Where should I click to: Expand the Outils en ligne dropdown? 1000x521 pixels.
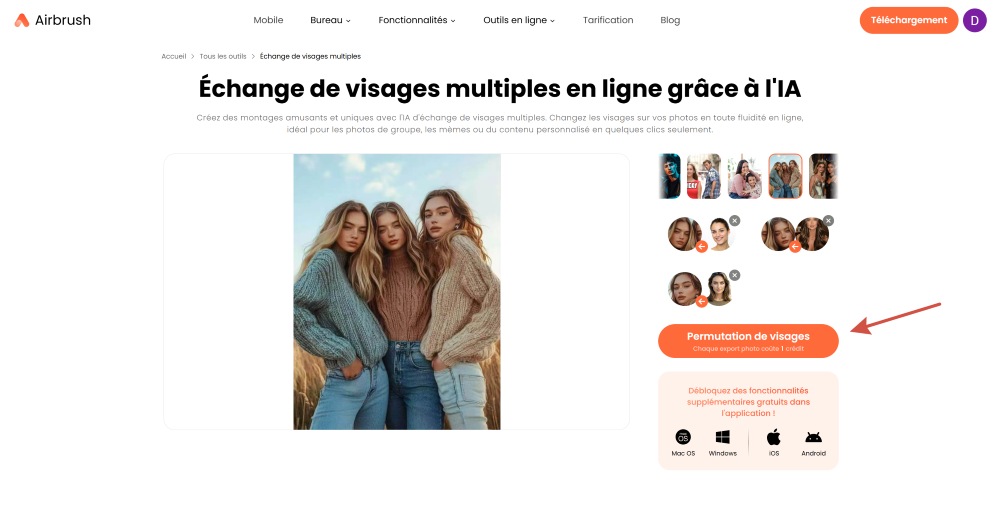tap(519, 20)
